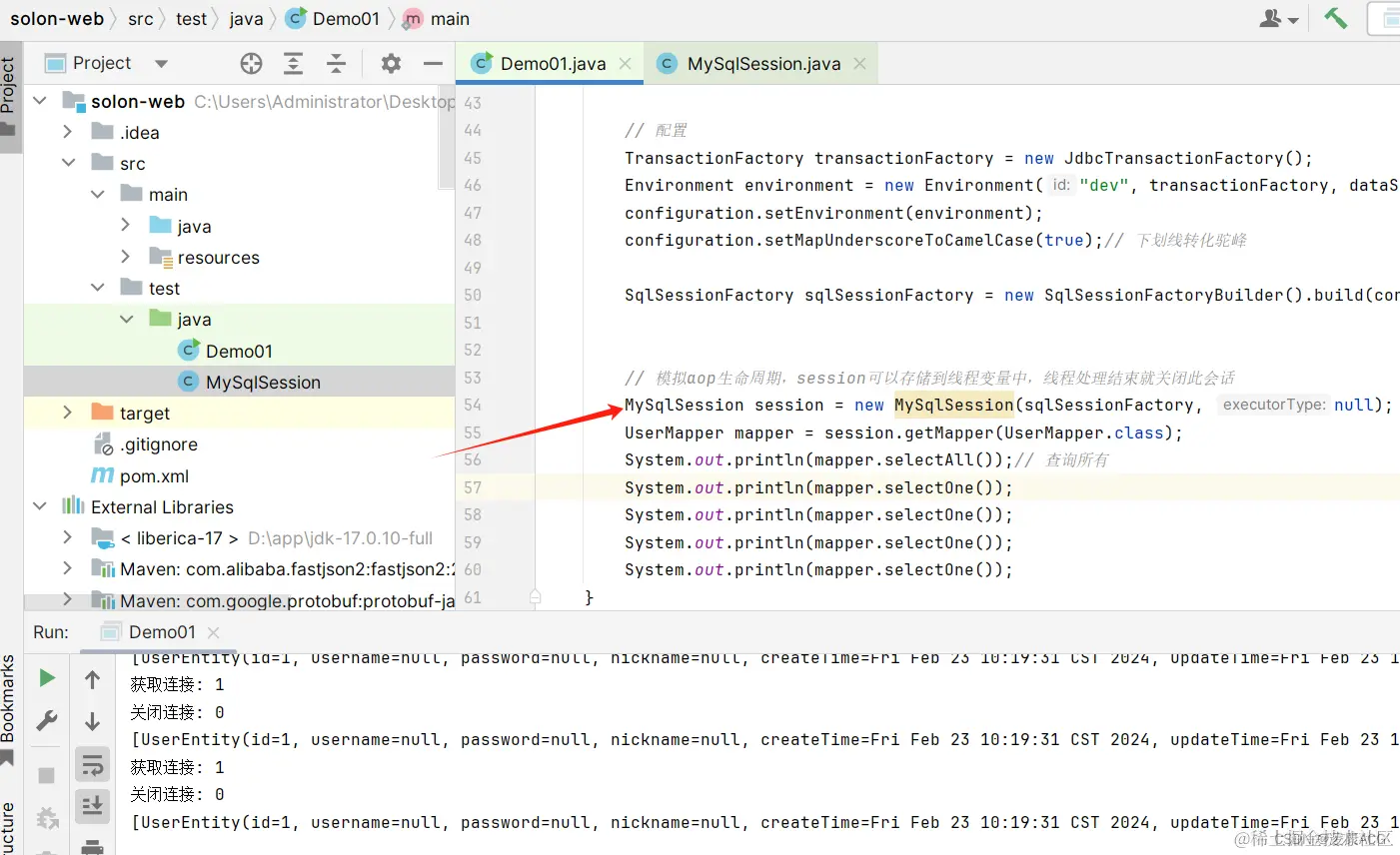
Task: Collapse the solon-web root node
Action: pyautogui.click(x=40, y=101)
